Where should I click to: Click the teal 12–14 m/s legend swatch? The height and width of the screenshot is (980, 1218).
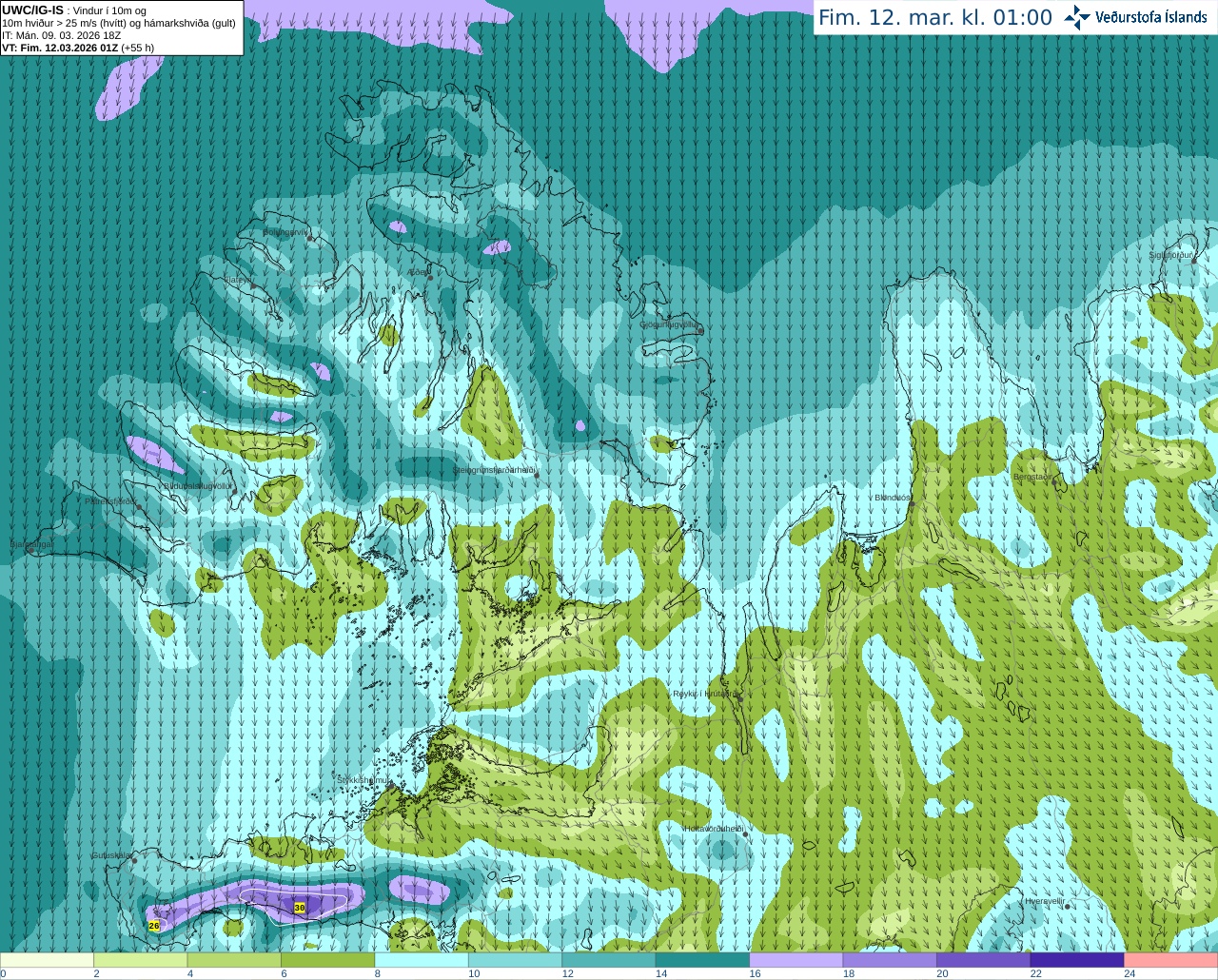(x=609, y=960)
